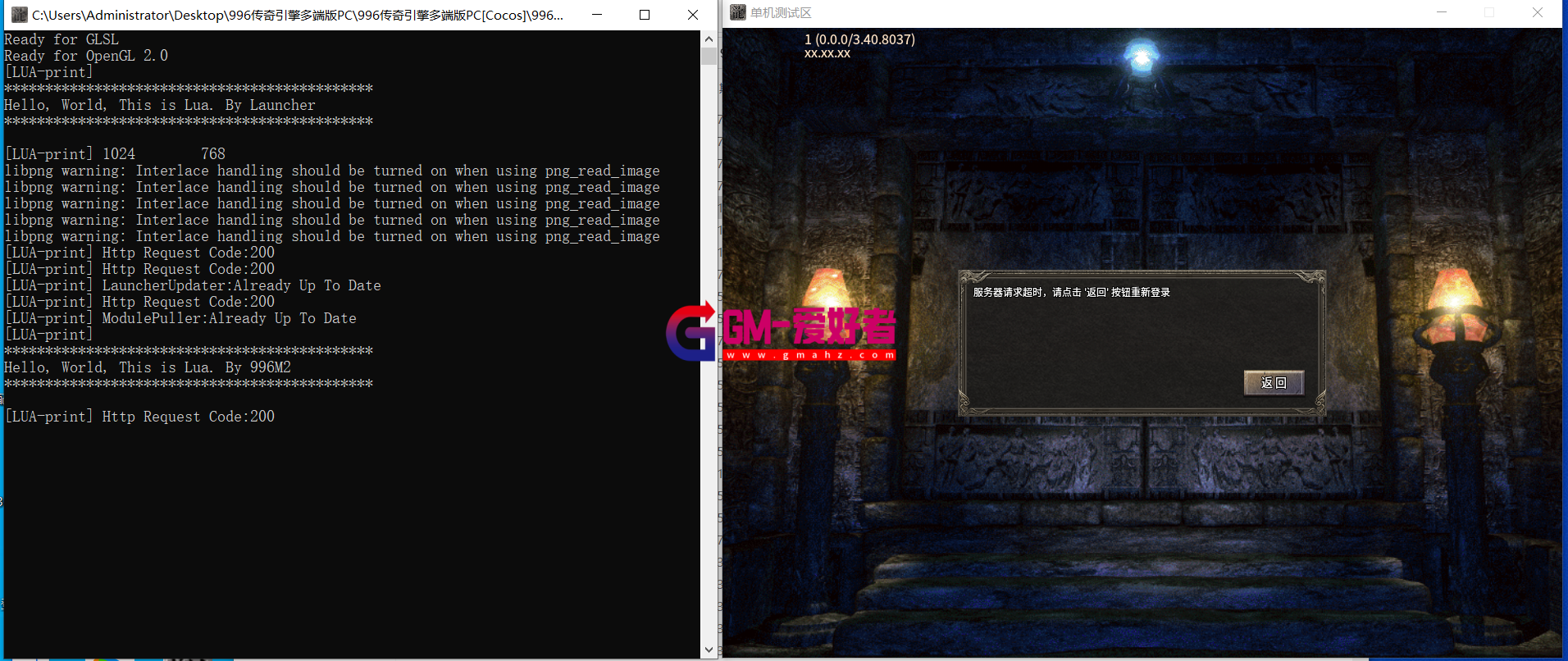
Task: Maximize the Lua console window
Action: tap(645, 15)
